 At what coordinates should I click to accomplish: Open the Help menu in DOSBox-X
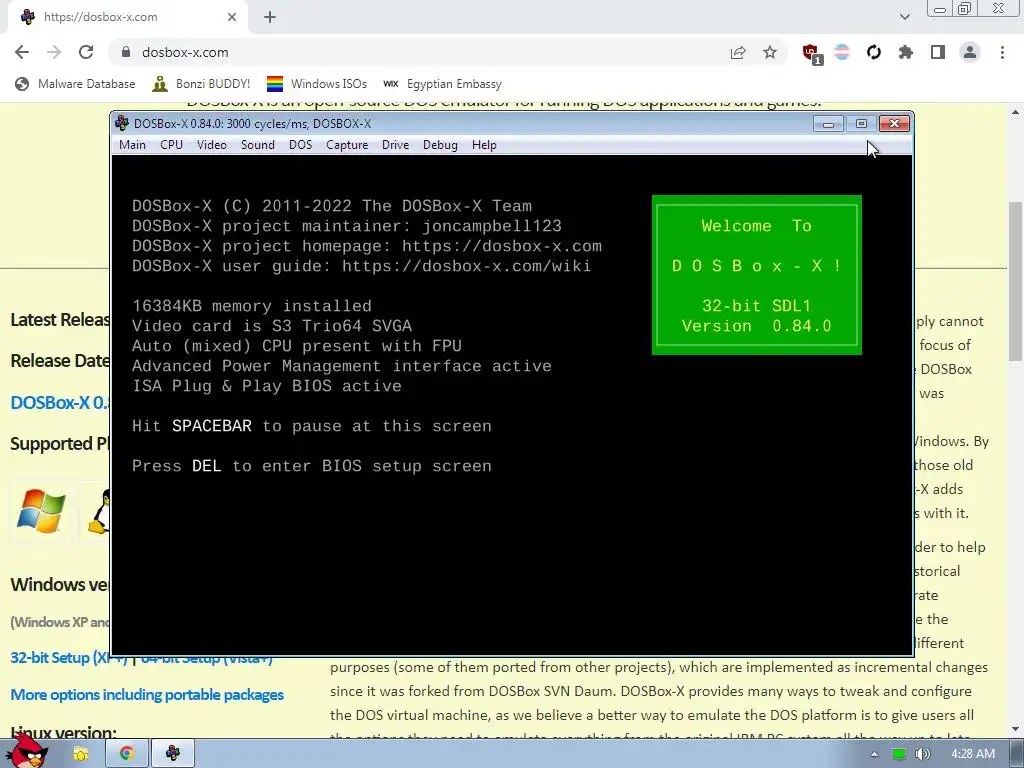click(x=484, y=145)
